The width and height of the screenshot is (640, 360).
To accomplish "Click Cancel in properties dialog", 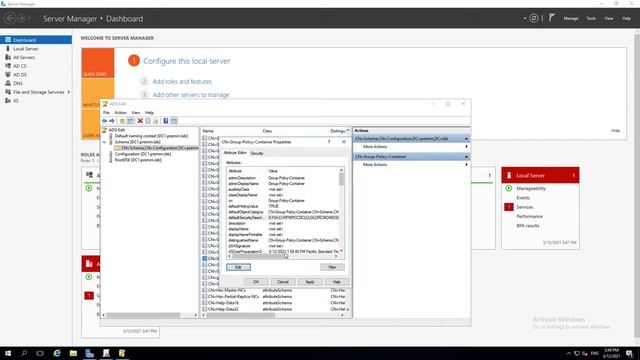I will 283,282.
